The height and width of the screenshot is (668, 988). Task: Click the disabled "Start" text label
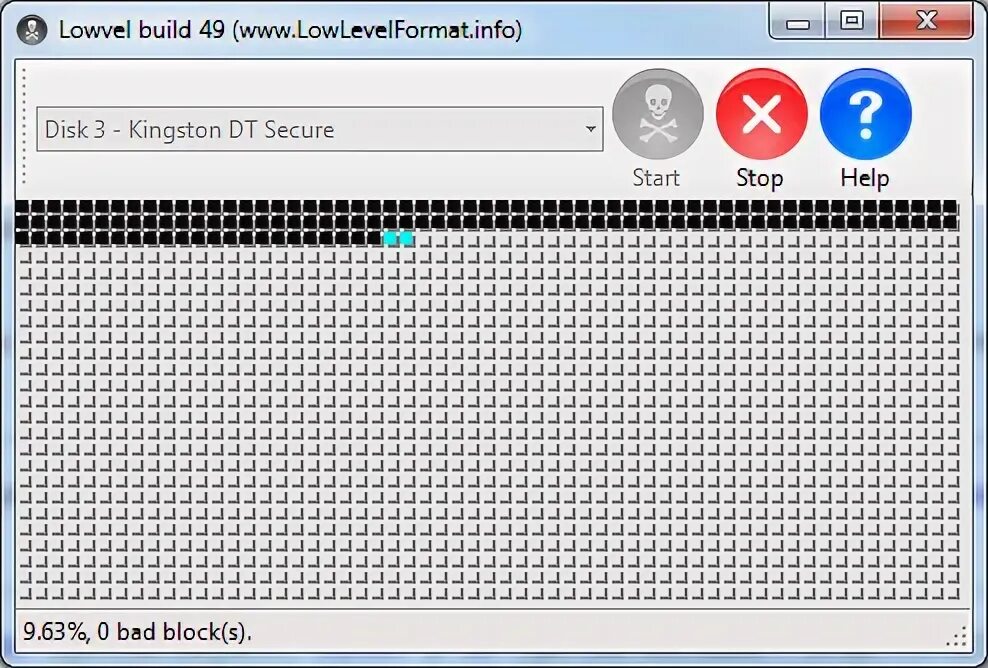[x=656, y=178]
